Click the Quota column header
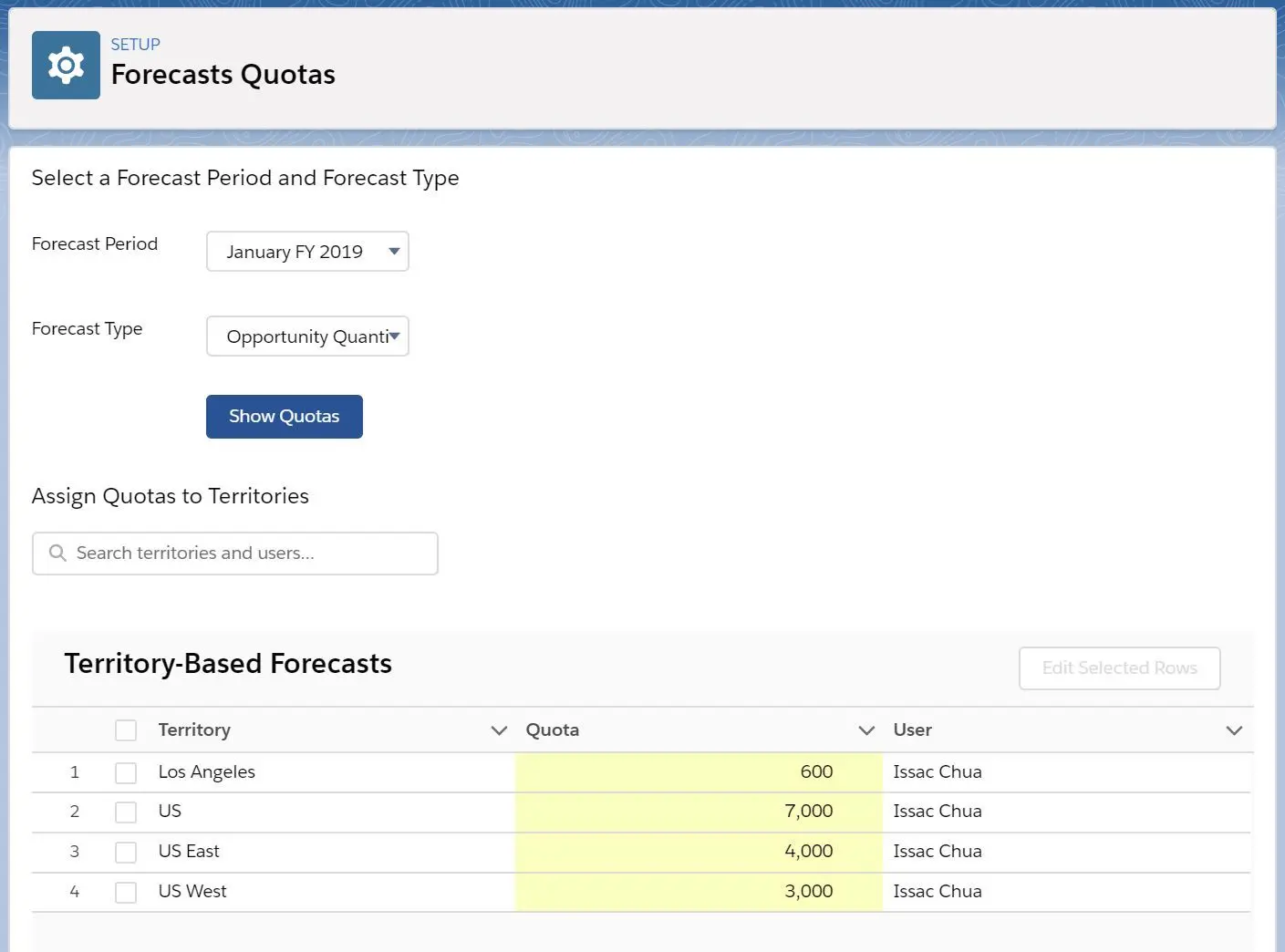The image size is (1285, 952). [553, 730]
